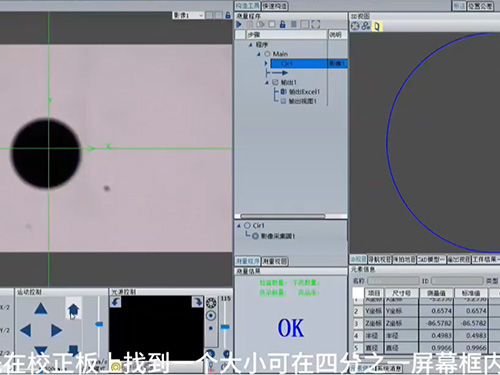Select the ring light icon

coord(211,303)
